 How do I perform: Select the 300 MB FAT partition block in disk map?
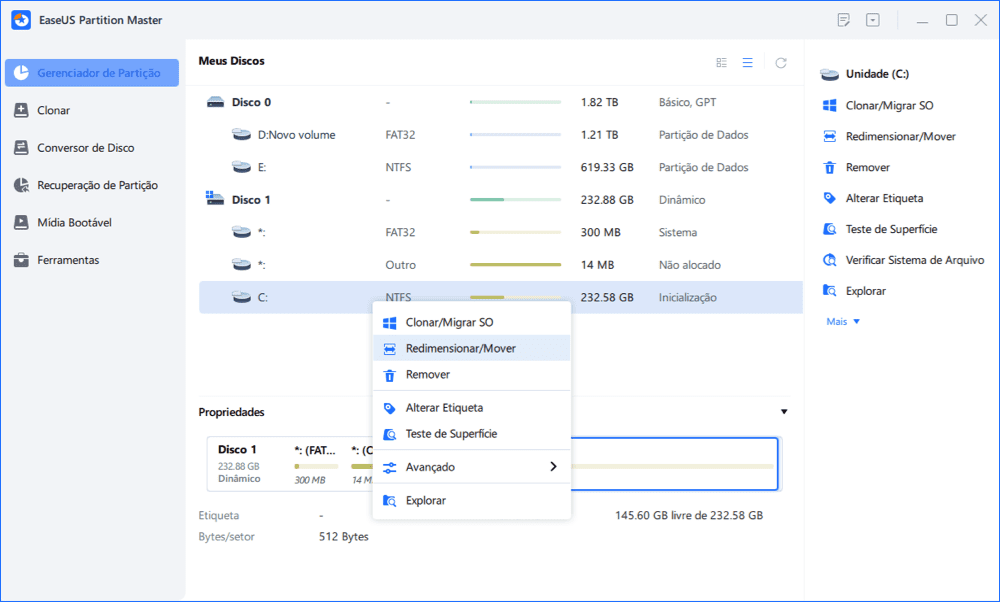pyautogui.click(x=316, y=464)
